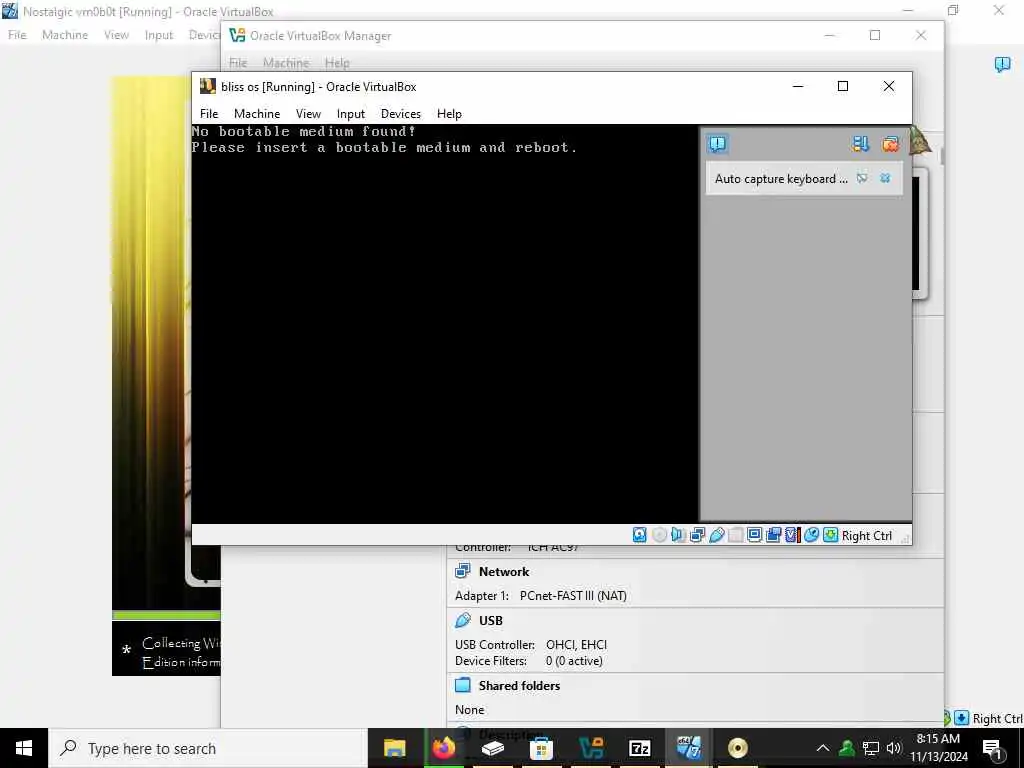Toggle notification center icon in bliss os panel
1024x768 pixels.
coord(717,144)
